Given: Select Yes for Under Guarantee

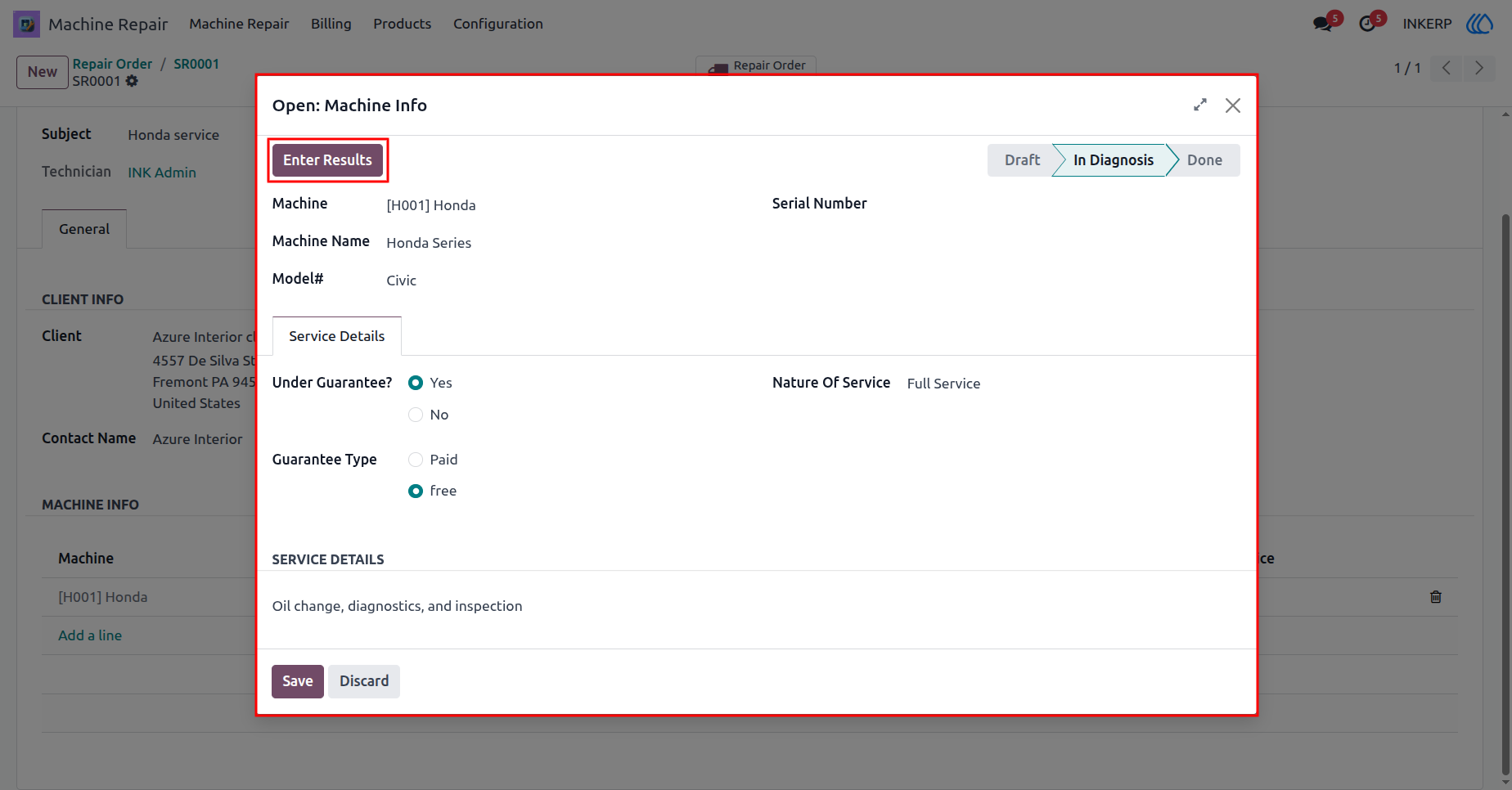Looking at the screenshot, I should pos(416,383).
